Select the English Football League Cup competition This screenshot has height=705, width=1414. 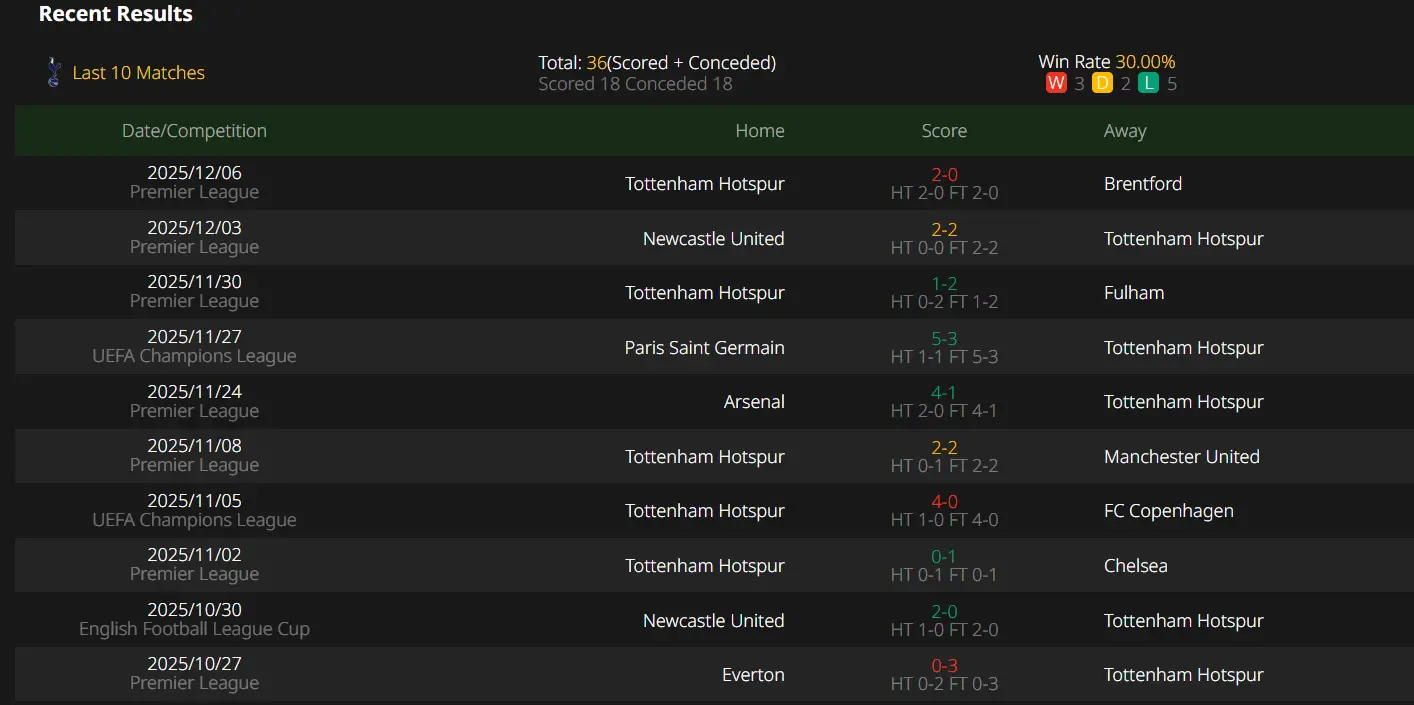pyautogui.click(x=194, y=629)
